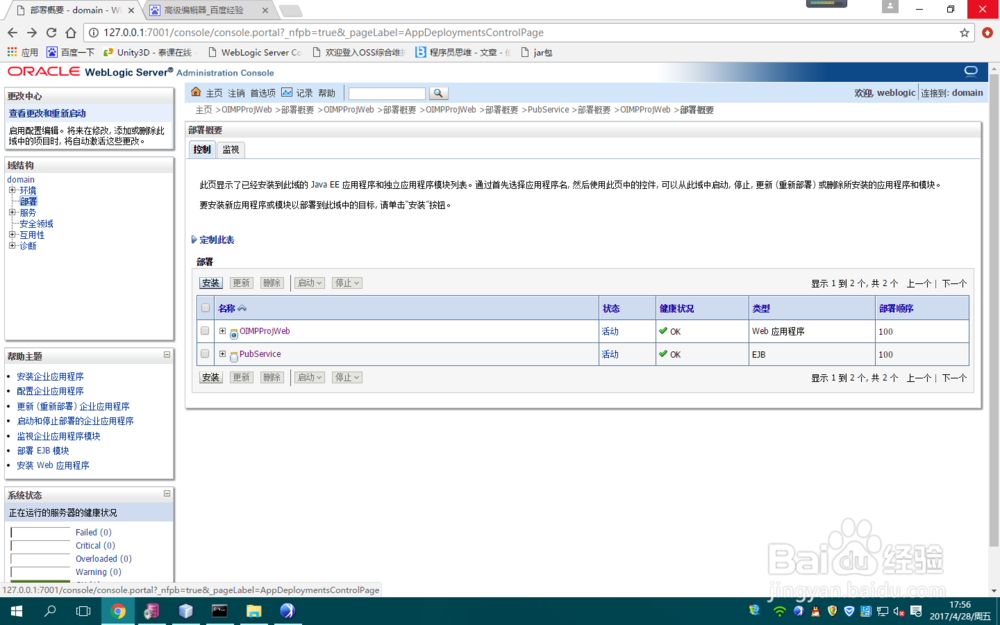Open the bottom 停止 dropdown button
This screenshot has width=1000, height=625.
(347, 377)
